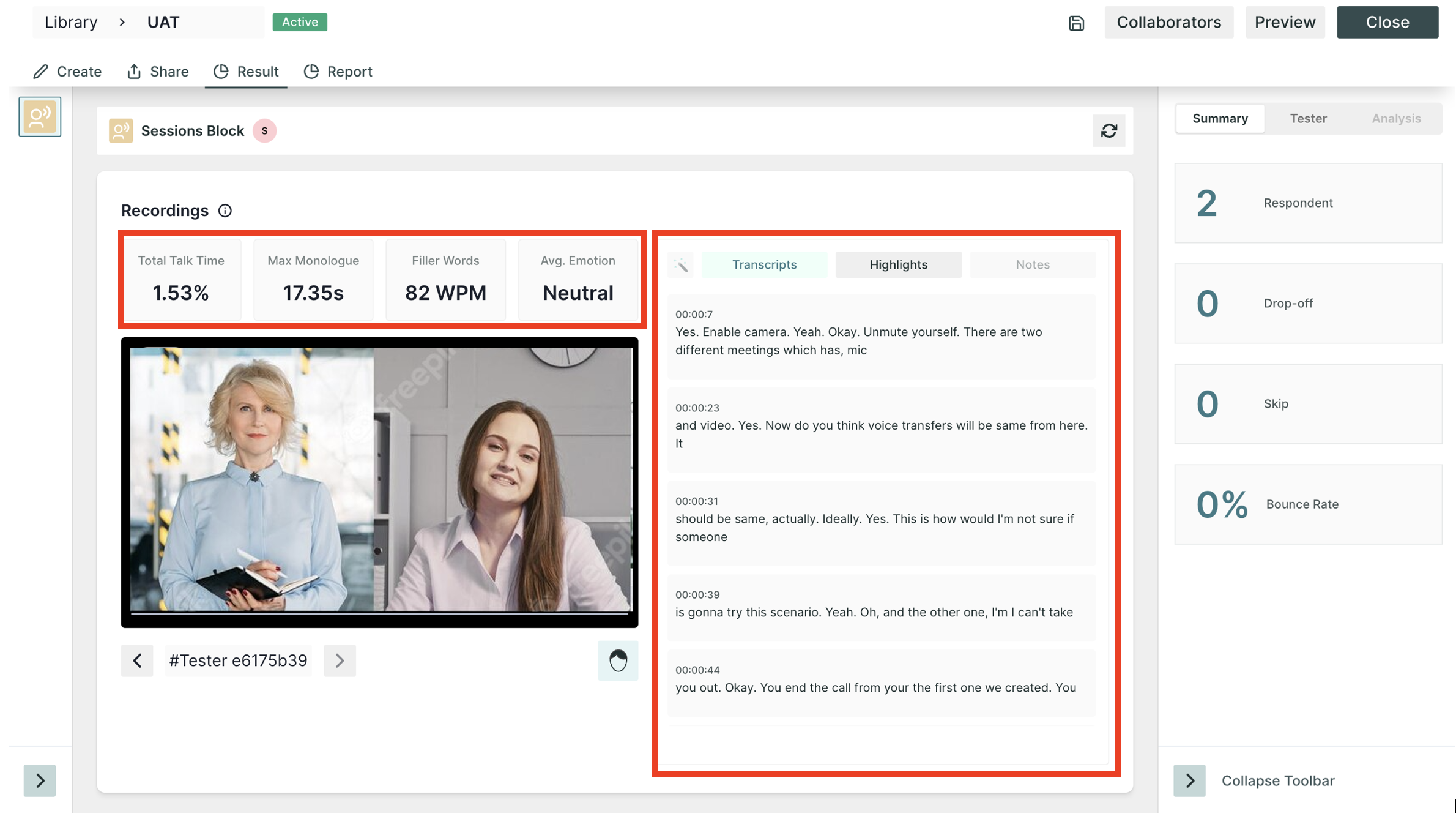Show the Notes tab
This screenshot has width=1456, height=819.
1033,265
